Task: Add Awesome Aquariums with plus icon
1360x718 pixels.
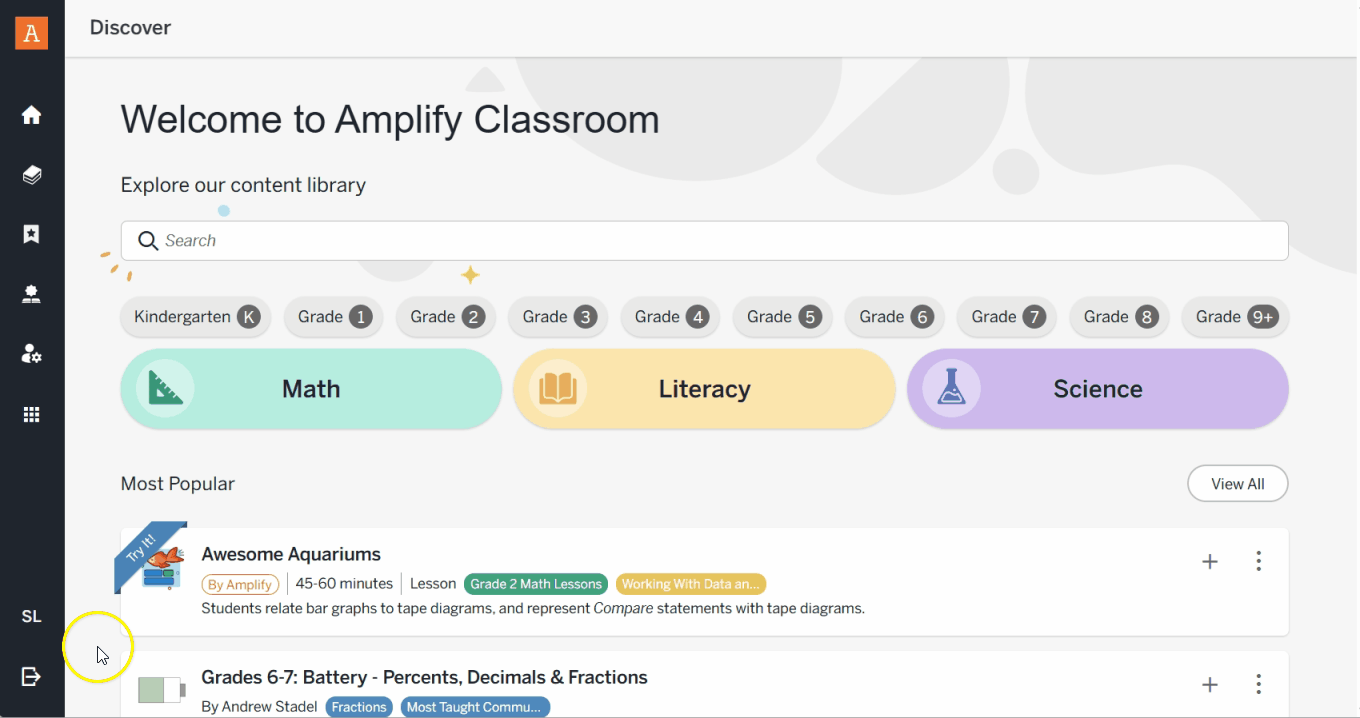Action: point(1210,561)
